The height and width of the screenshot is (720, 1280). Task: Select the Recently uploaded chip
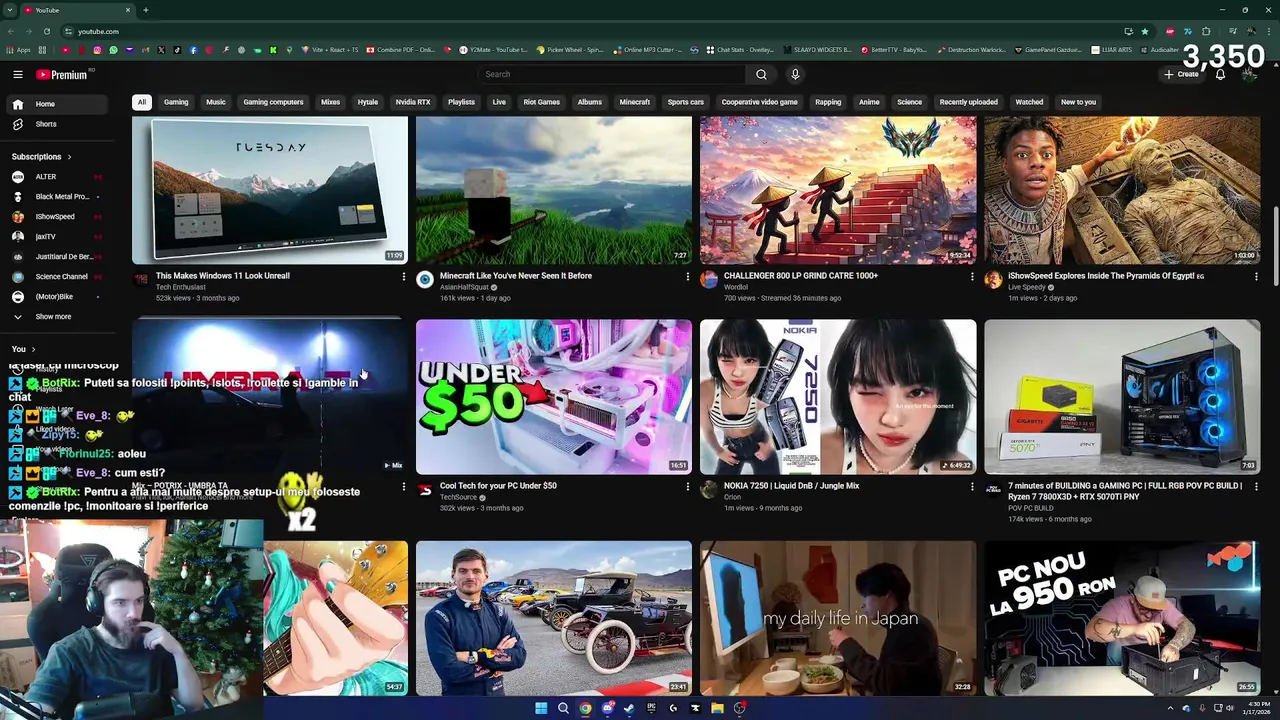pos(968,102)
